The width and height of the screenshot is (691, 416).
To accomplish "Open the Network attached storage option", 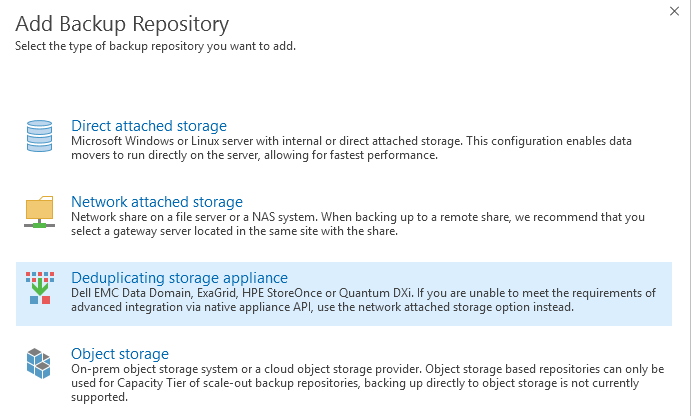I will 157,201.
